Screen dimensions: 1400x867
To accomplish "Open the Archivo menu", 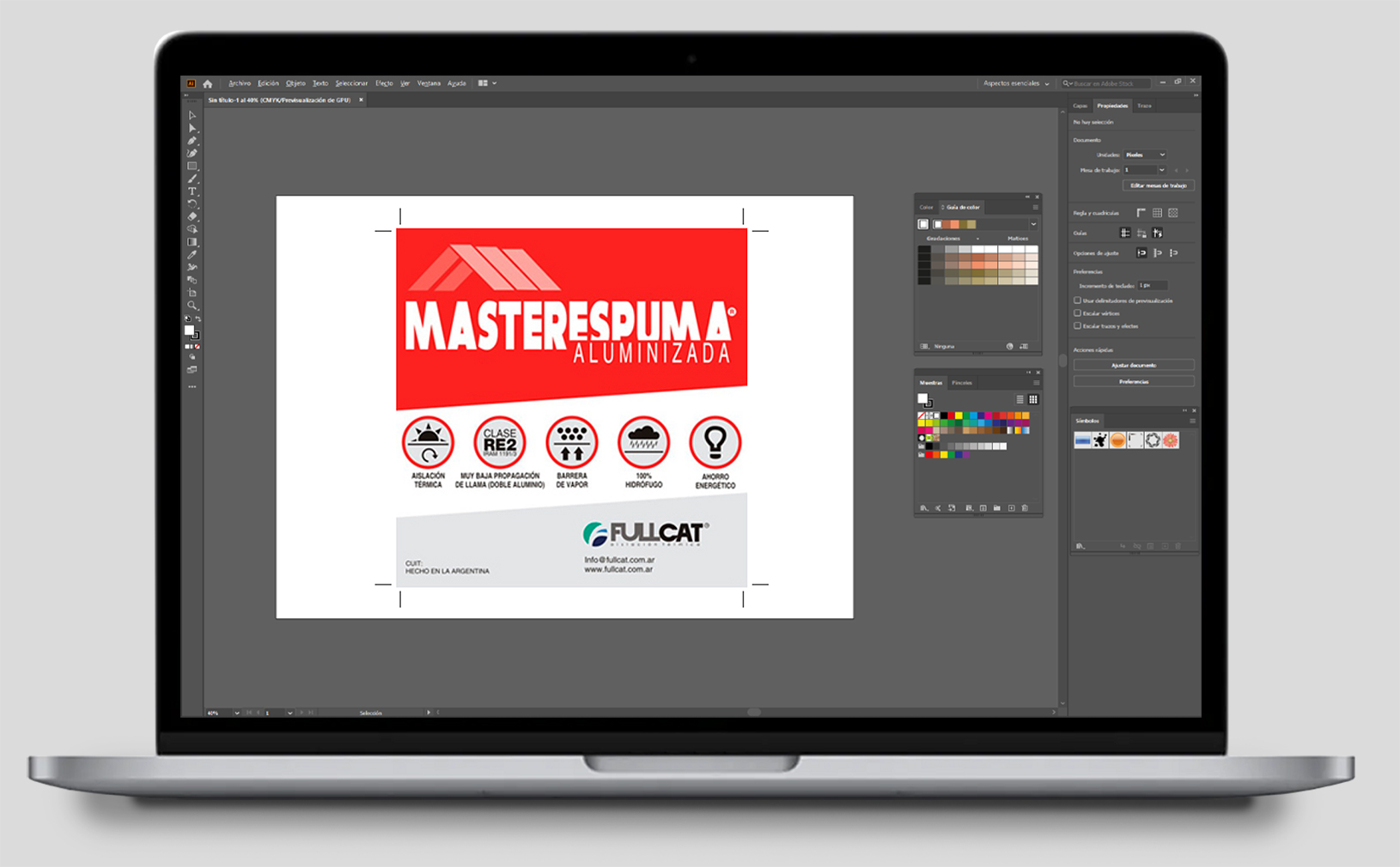I will [240, 83].
